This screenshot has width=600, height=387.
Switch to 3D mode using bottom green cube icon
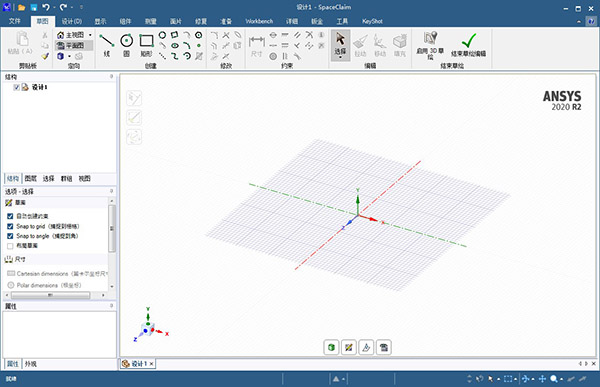(x=331, y=347)
